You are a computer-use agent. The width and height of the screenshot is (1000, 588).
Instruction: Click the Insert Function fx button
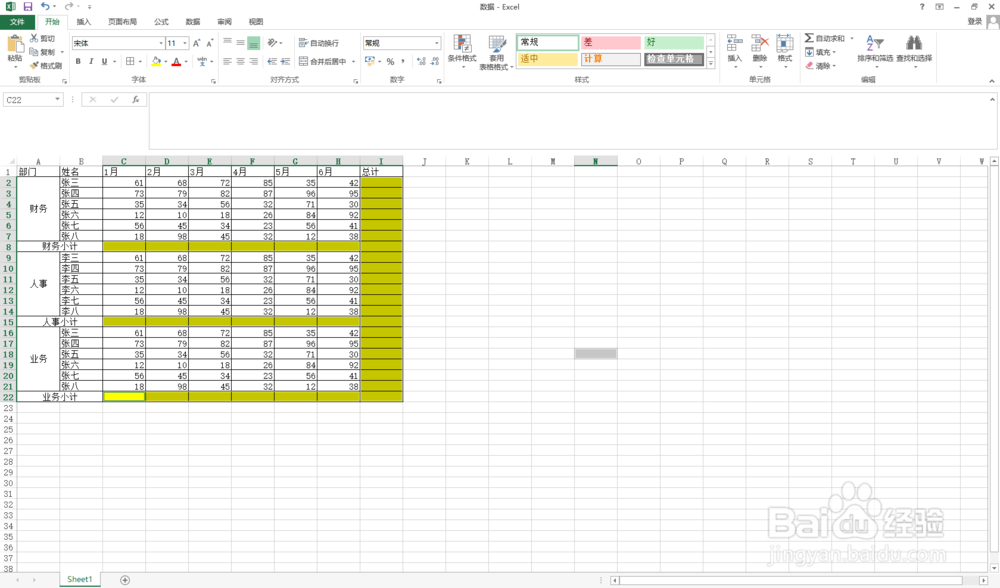click(x=135, y=99)
